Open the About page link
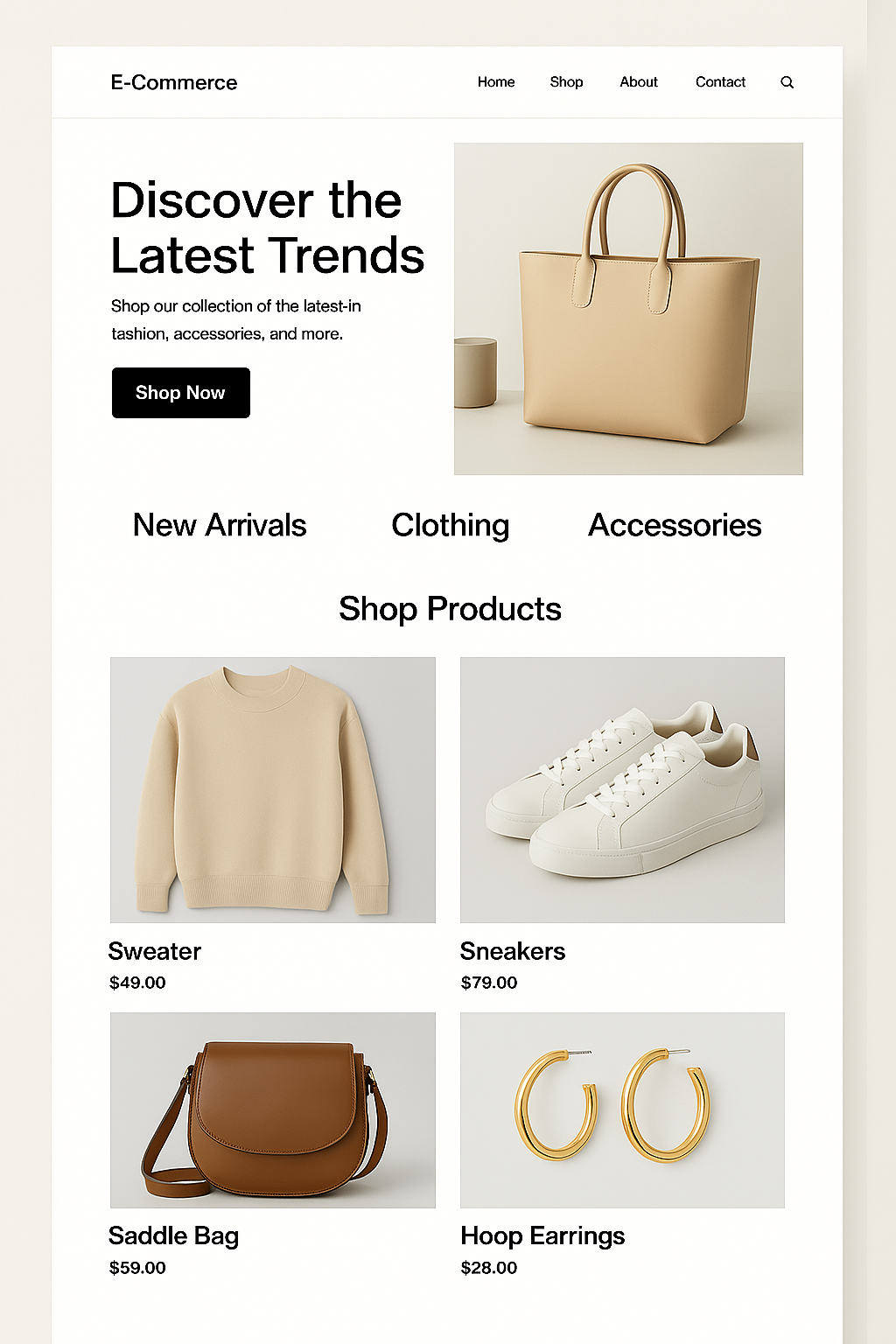Screen dimensions: 896x1344 pos(639,81)
